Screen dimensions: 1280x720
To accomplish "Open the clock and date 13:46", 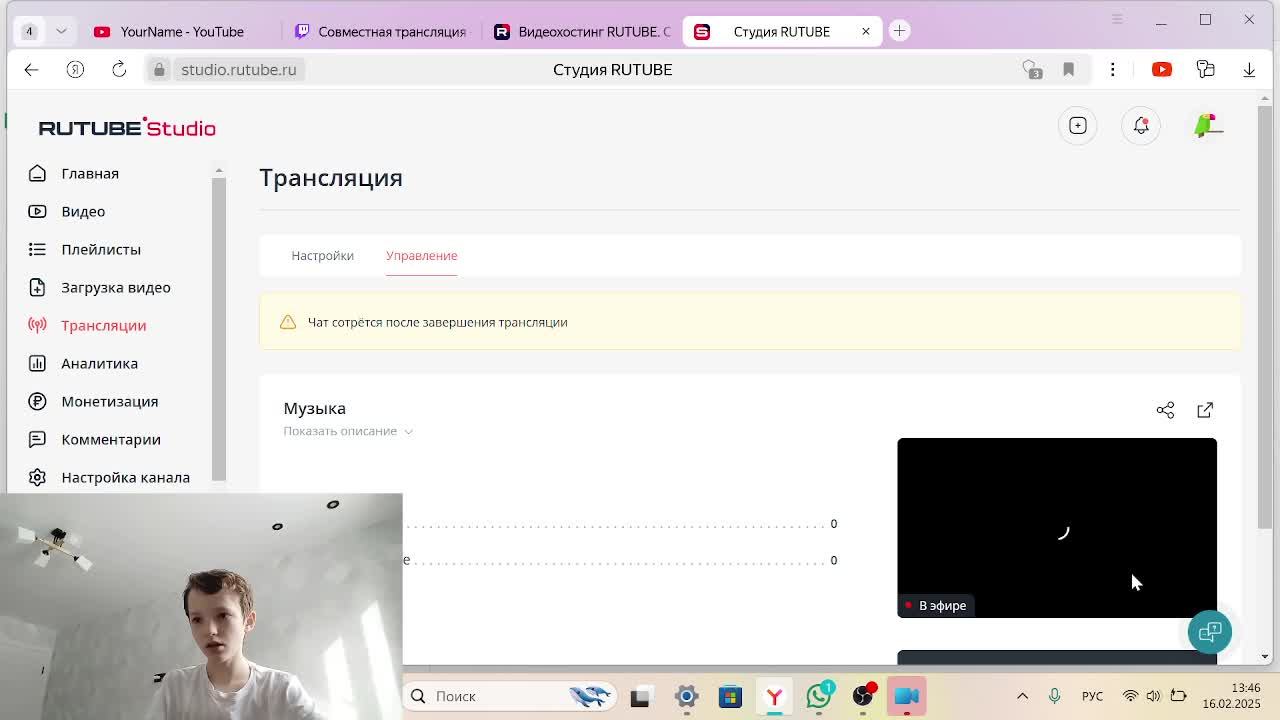I will pyautogui.click(x=1231, y=696).
